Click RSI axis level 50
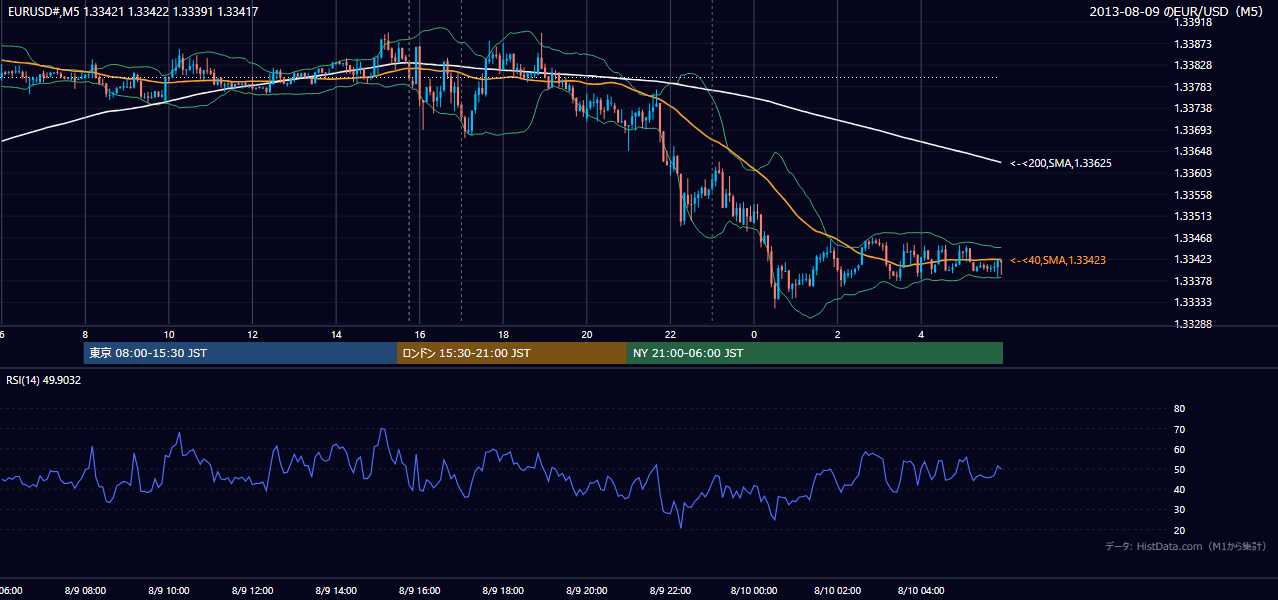This screenshot has height=600, width=1278. pyautogui.click(x=1179, y=470)
